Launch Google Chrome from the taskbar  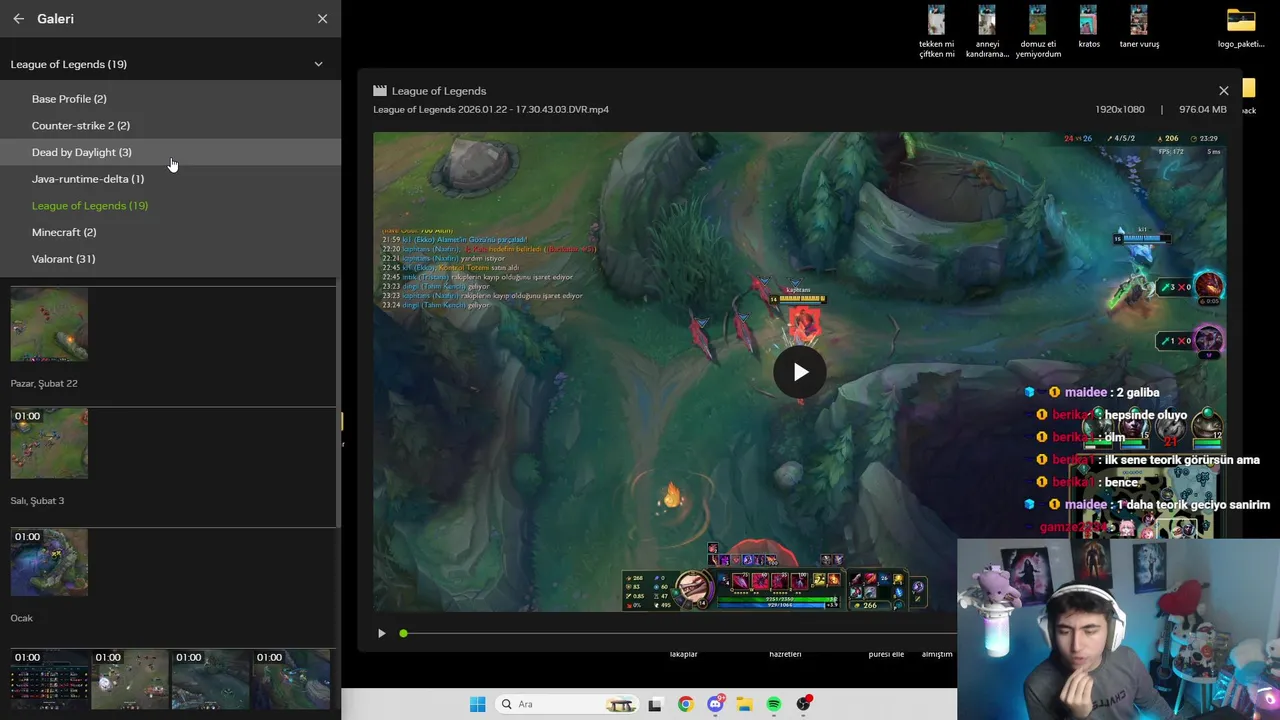click(x=685, y=704)
